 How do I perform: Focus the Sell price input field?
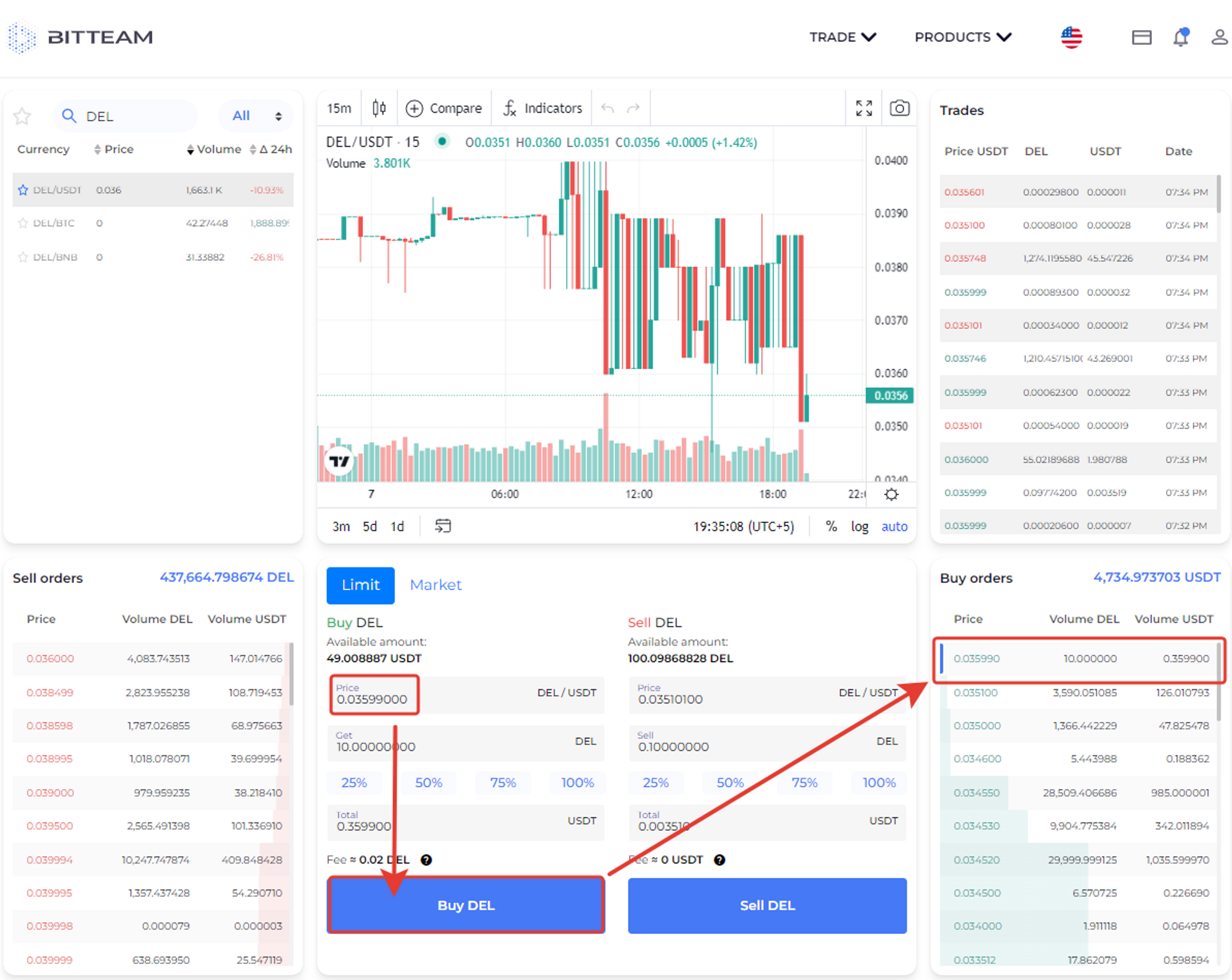pos(768,695)
